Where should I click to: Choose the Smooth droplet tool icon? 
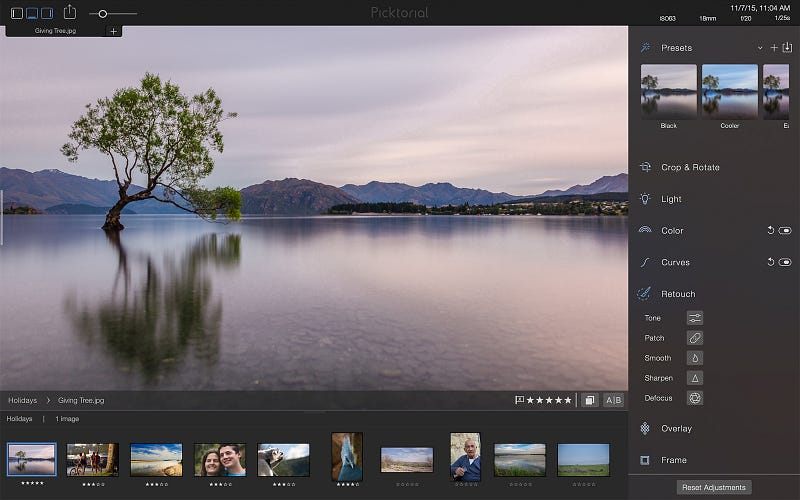[x=694, y=358]
